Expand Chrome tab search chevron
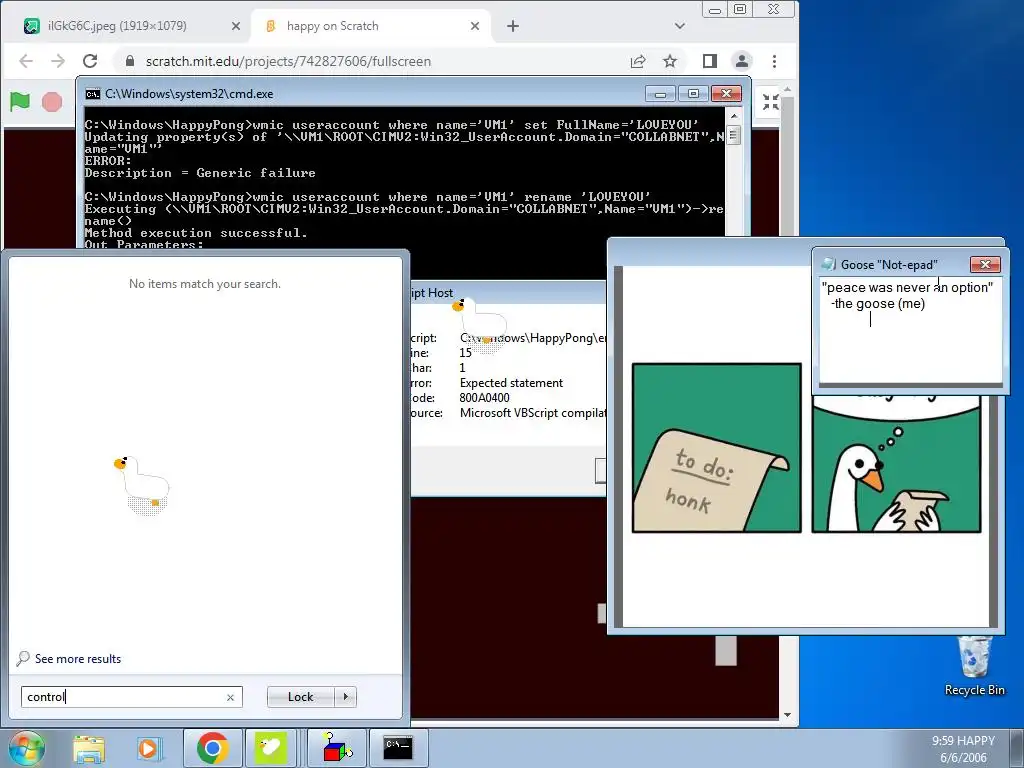This screenshot has height=768, width=1024. 680,26
